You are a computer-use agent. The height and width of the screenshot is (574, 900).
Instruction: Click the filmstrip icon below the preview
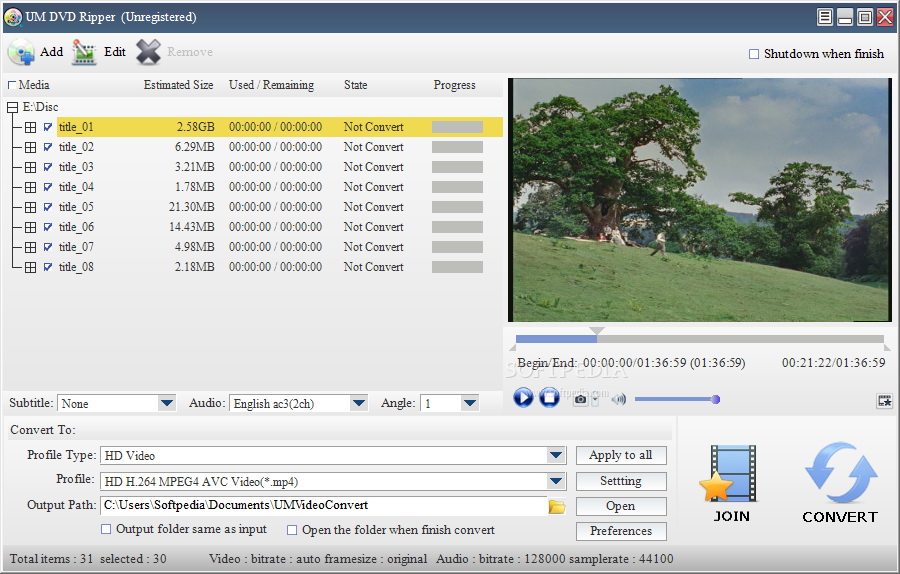tap(884, 400)
